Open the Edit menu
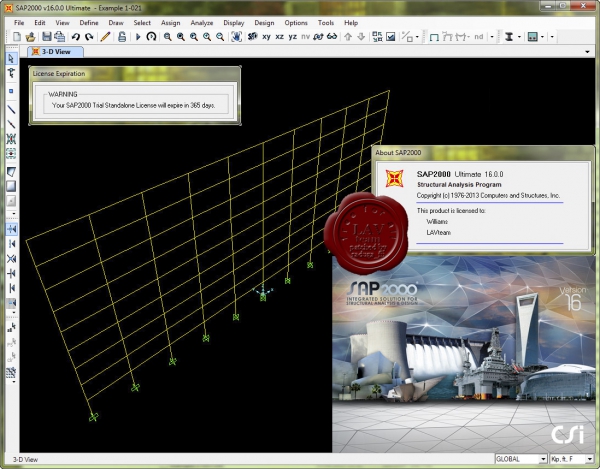600x469 pixels. point(40,23)
